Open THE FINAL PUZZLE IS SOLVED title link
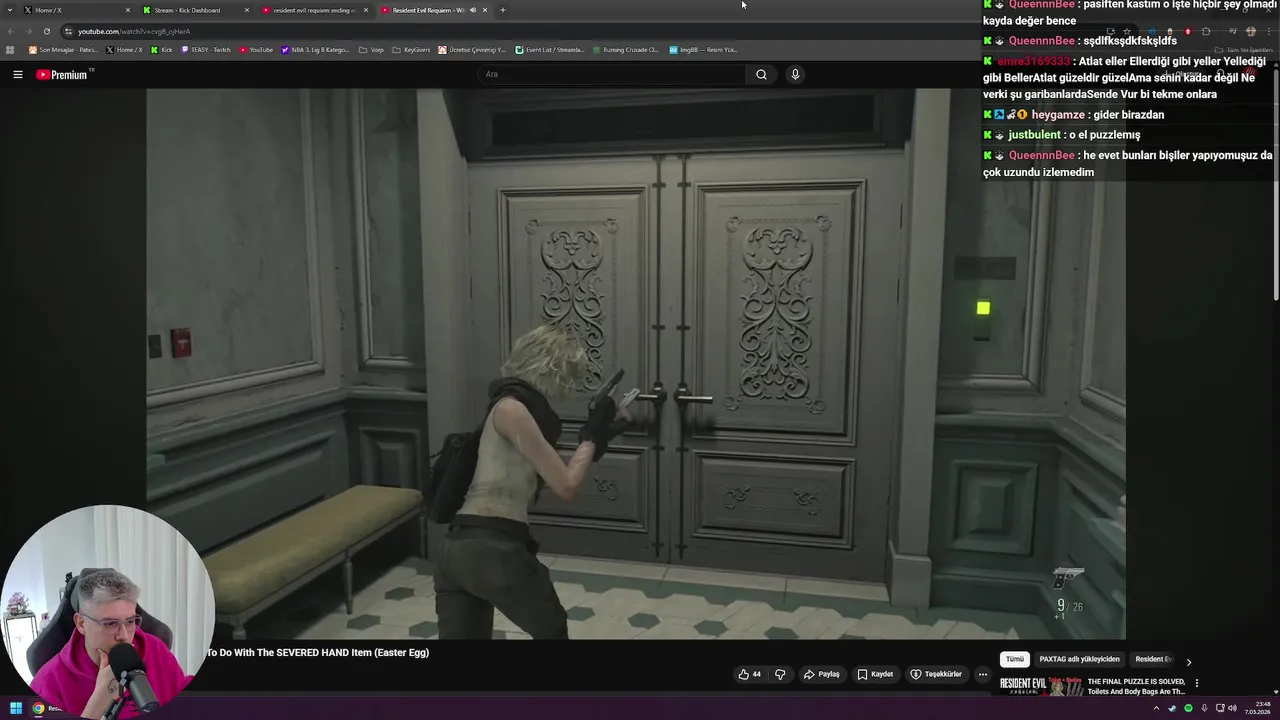Screen dimensions: 1280x720 [x=1136, y=686]
